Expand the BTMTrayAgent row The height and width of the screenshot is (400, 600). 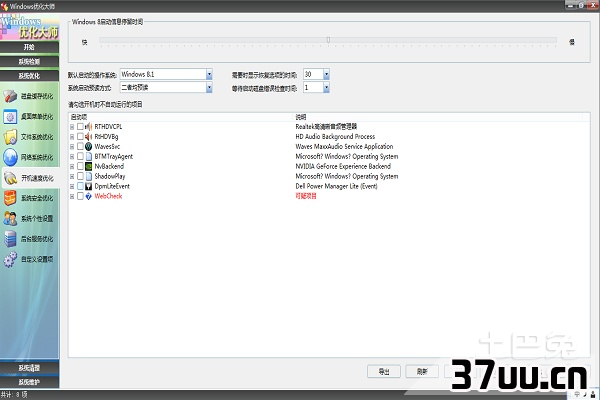pyautogui.click(x=72, y=157)
